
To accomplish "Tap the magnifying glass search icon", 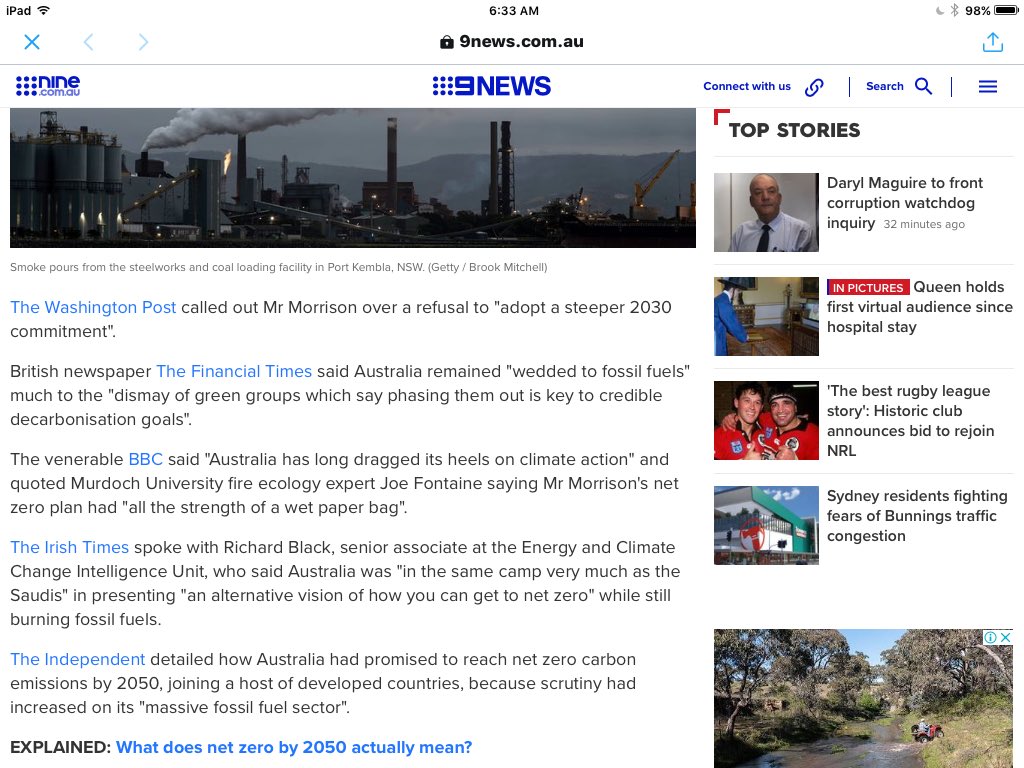I will pos(923,86).
